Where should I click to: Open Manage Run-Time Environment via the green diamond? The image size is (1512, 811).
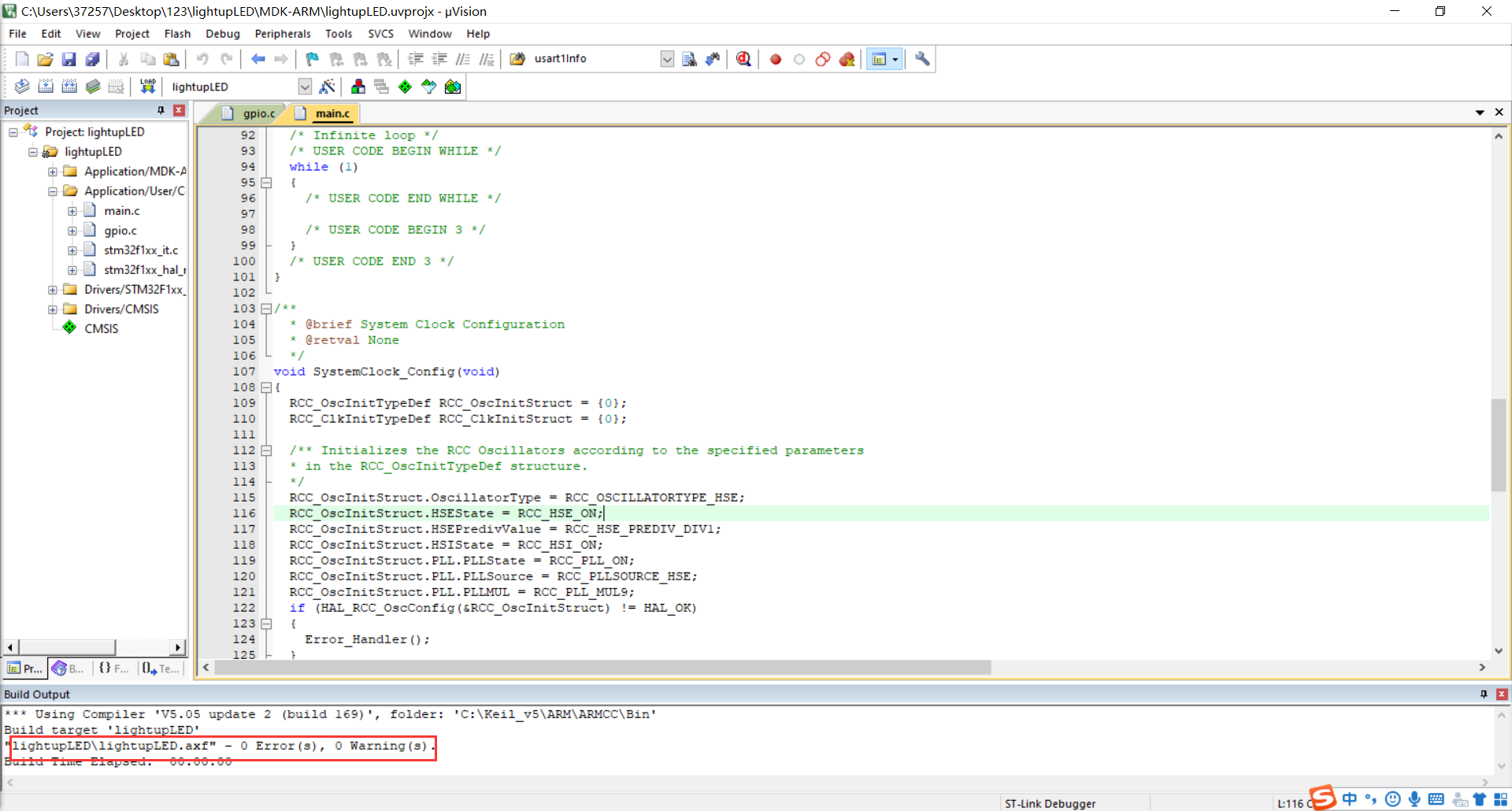[405, 87]
